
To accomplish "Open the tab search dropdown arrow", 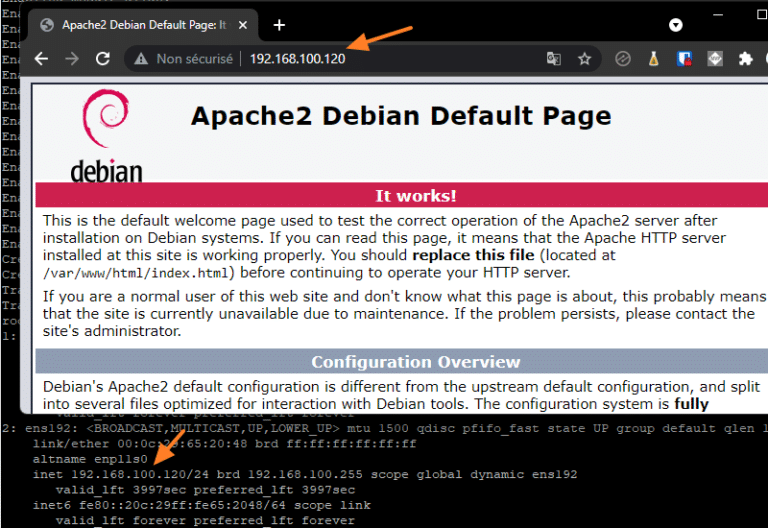I will click(676, 24).
